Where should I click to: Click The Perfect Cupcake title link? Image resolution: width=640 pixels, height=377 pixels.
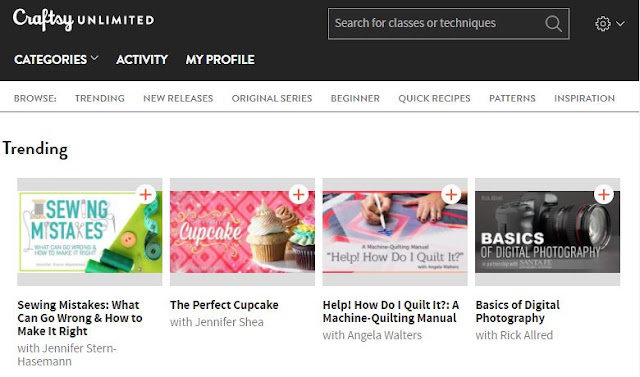[x=224, y=305]
